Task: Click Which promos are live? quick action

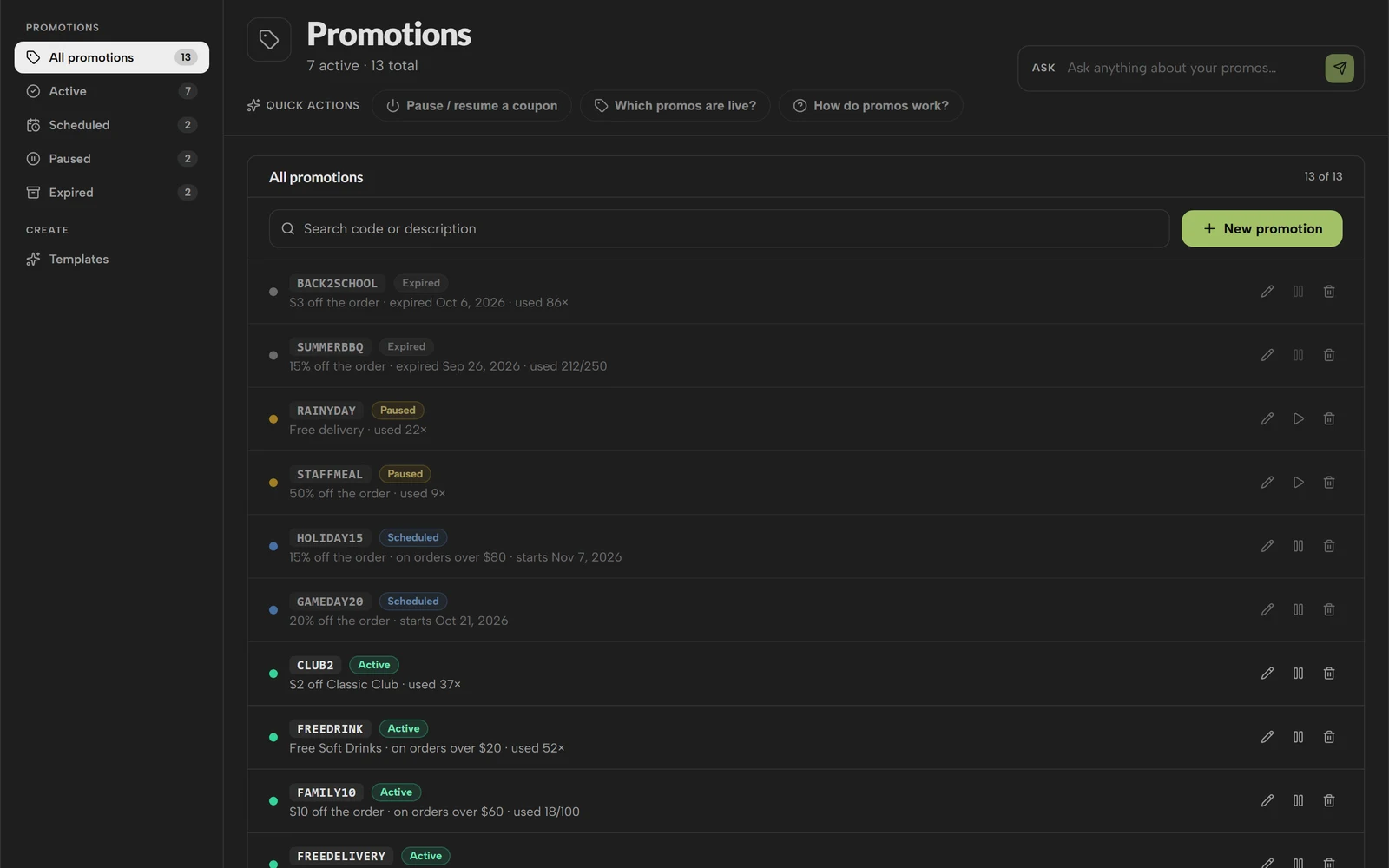Action: tap(675, 106)
